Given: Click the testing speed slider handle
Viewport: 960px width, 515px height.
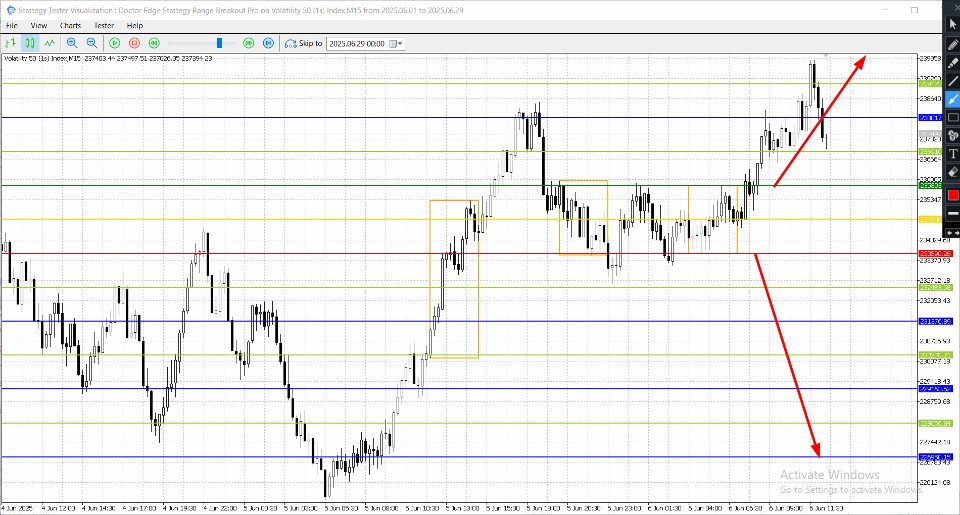Looking at the screenshot, I should [x=219, y=43].
